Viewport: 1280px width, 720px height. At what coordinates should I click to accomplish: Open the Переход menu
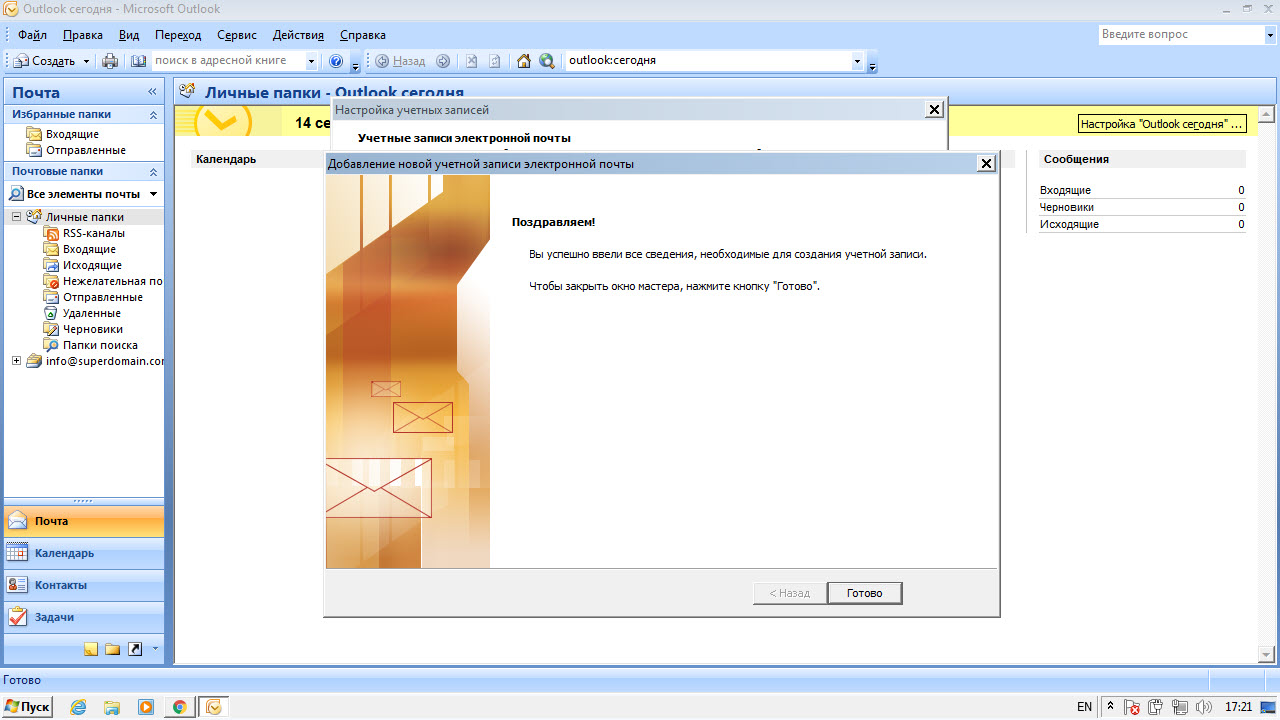(178, 35)
